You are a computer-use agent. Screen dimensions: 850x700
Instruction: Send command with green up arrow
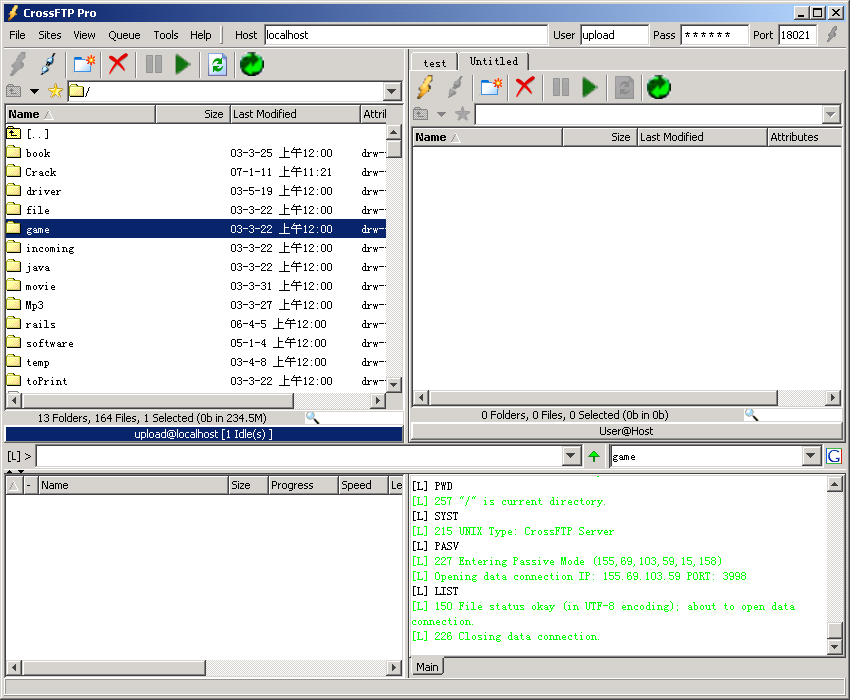click(x=594, y=457)
